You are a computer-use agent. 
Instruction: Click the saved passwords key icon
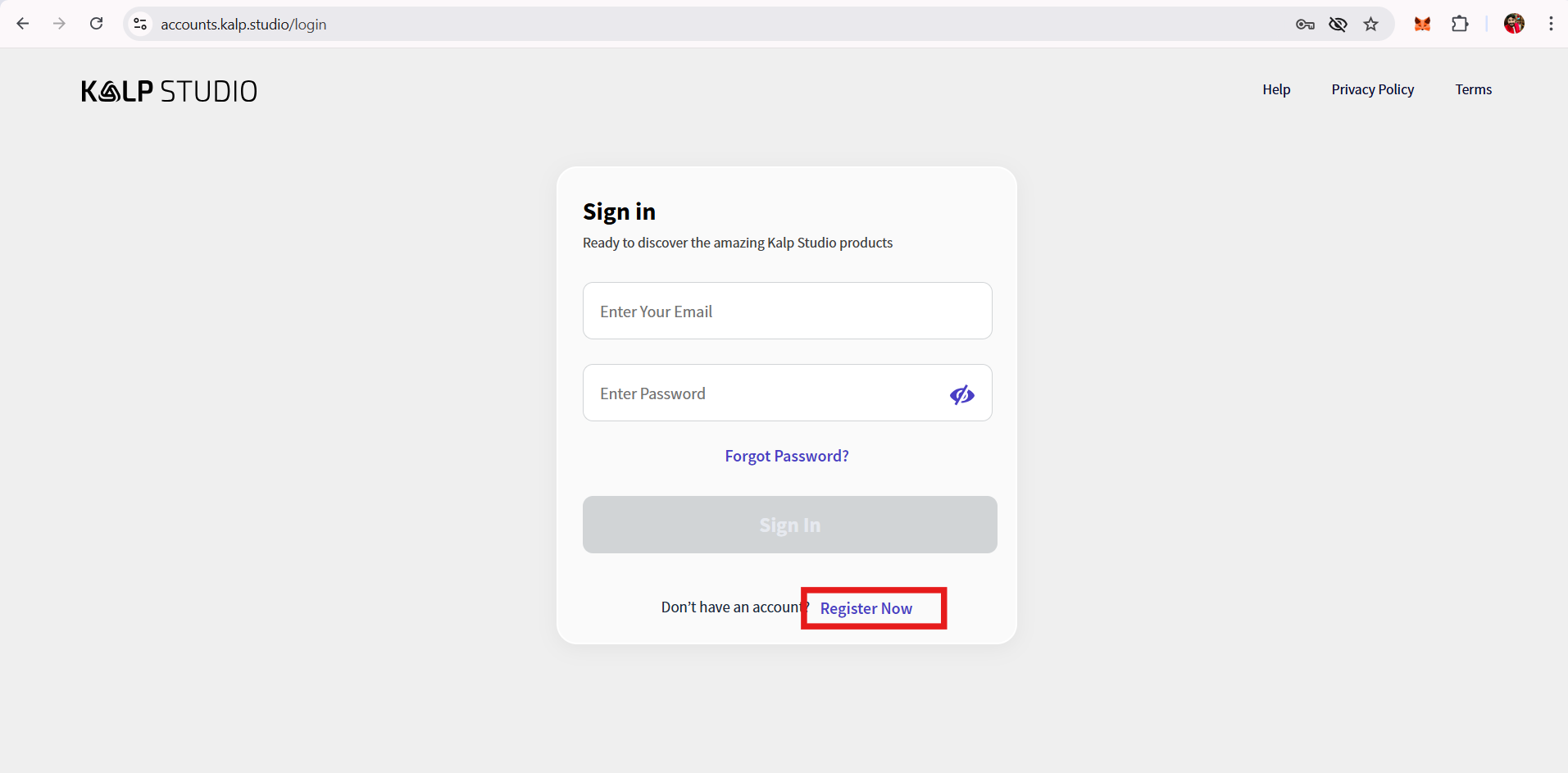coord(1305,24)
